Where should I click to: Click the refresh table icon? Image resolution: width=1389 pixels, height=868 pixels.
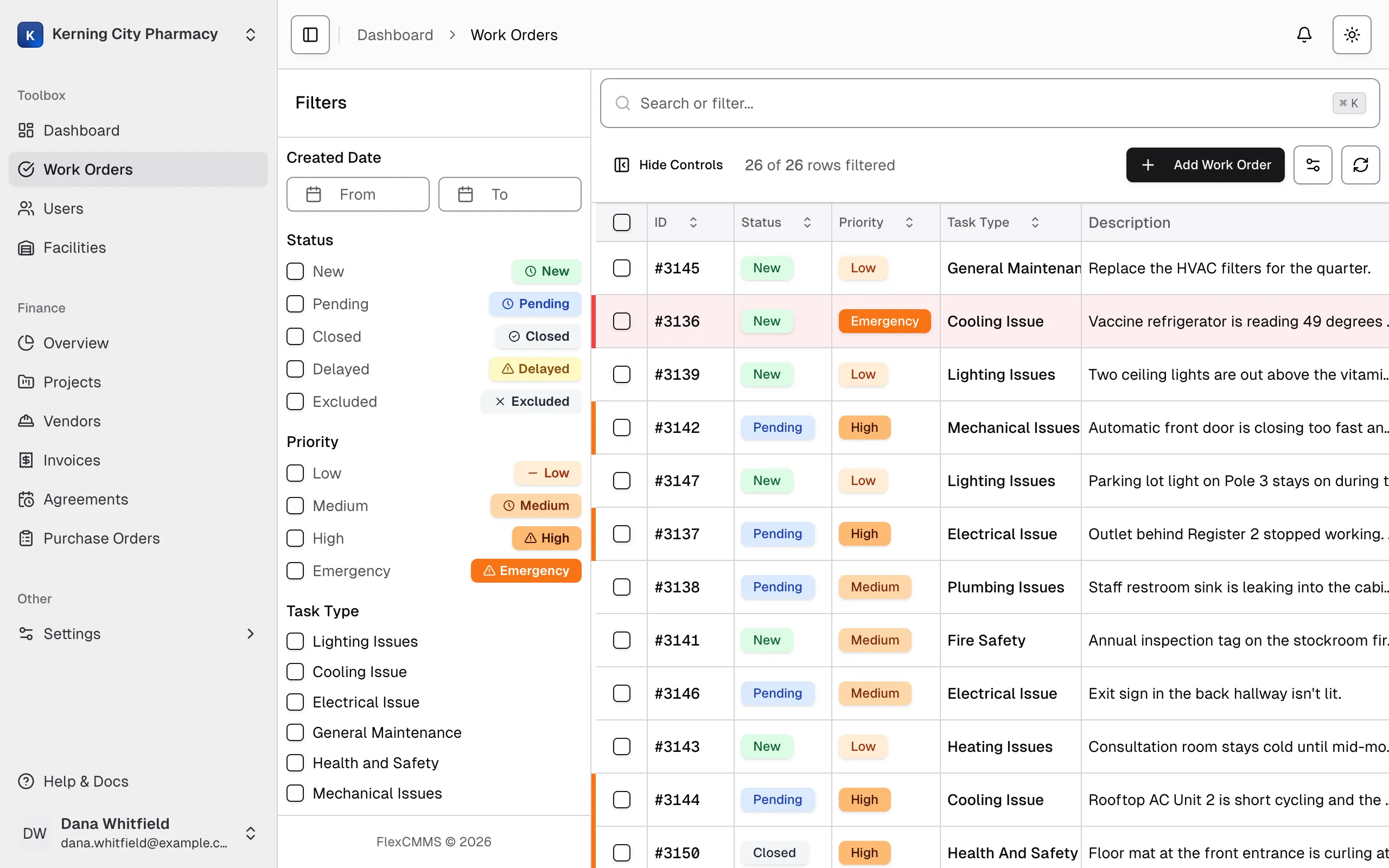(x=1360, y=165)
